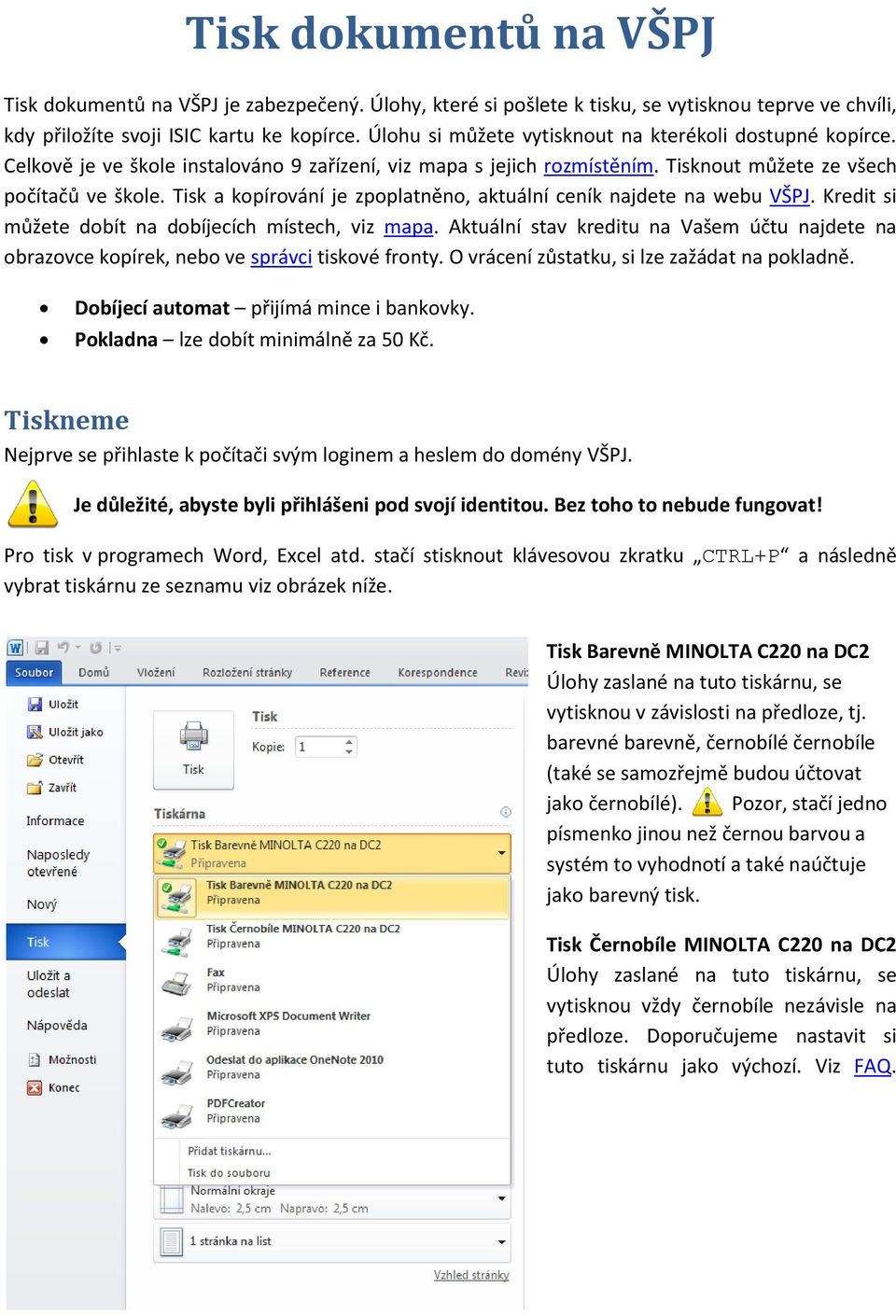The image size is (896, 1316).
Task: Click the small warning icon before Pozor
Action: point(707,802)
